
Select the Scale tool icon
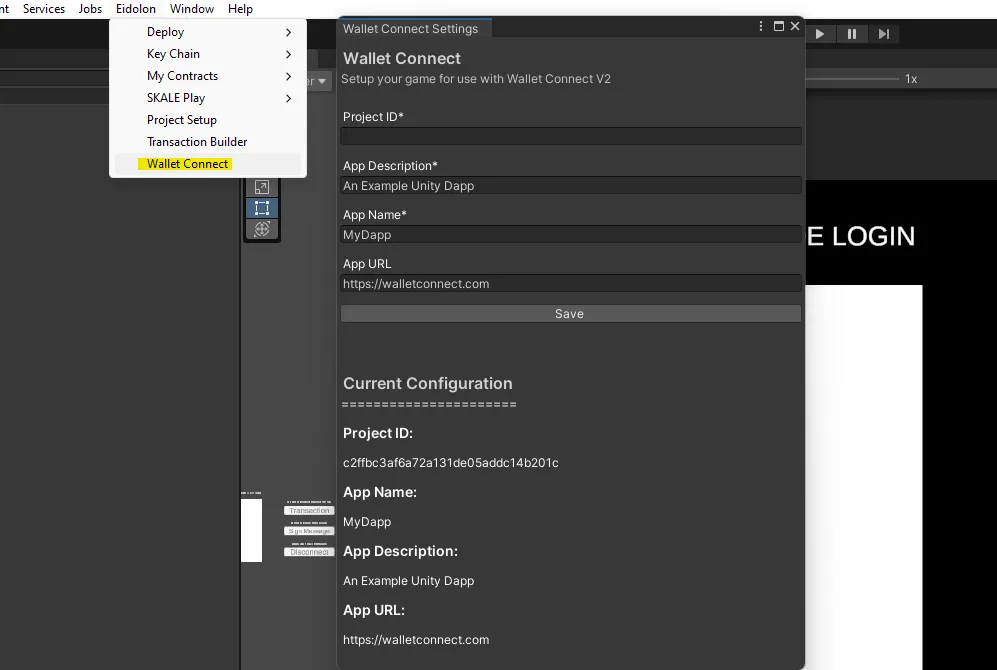(262, 188)
